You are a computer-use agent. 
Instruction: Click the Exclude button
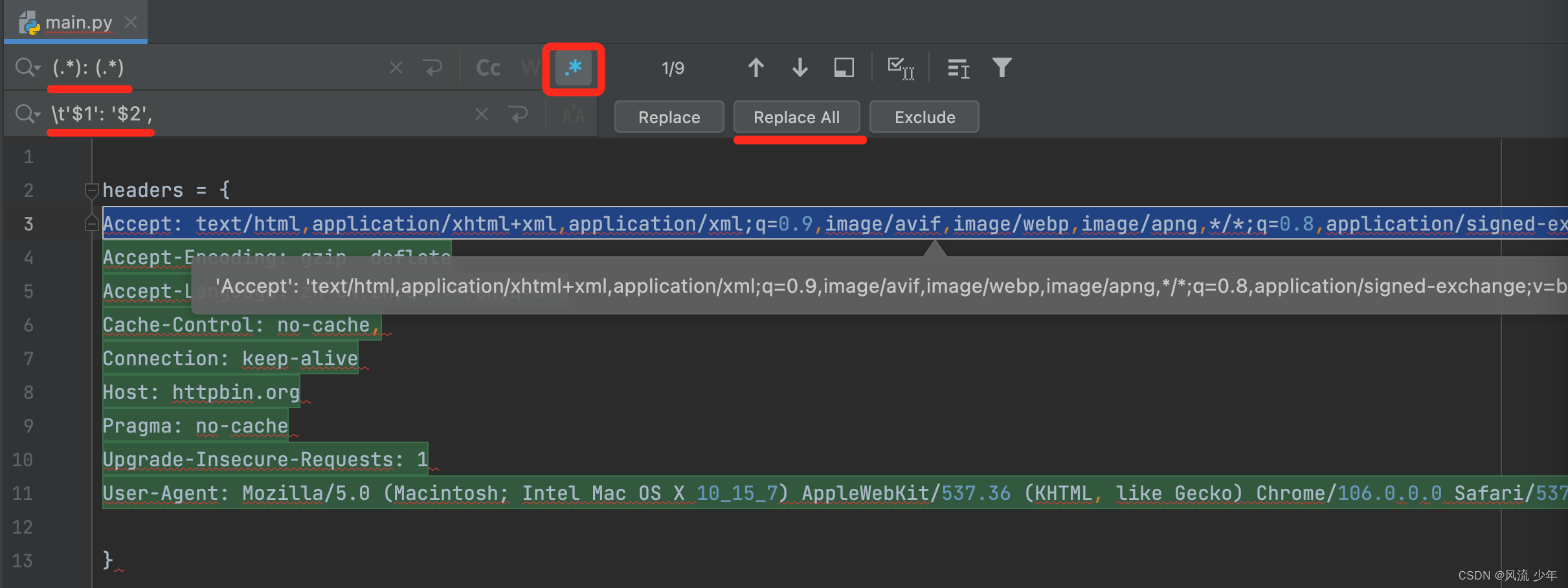click(x=924, y=117)
